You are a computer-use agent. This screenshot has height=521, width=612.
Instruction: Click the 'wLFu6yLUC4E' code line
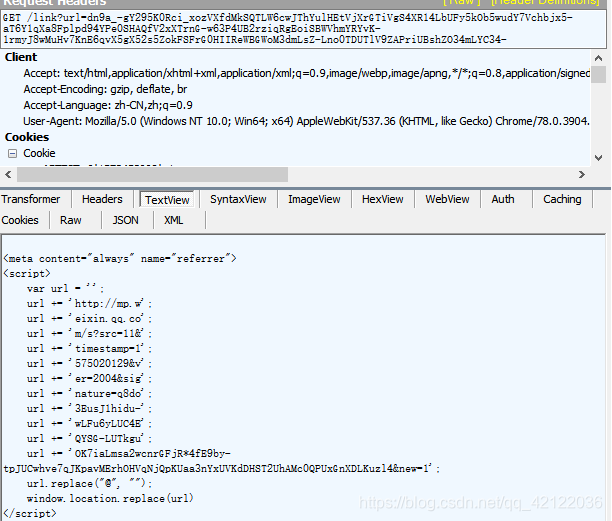click(x=89, y=423)
